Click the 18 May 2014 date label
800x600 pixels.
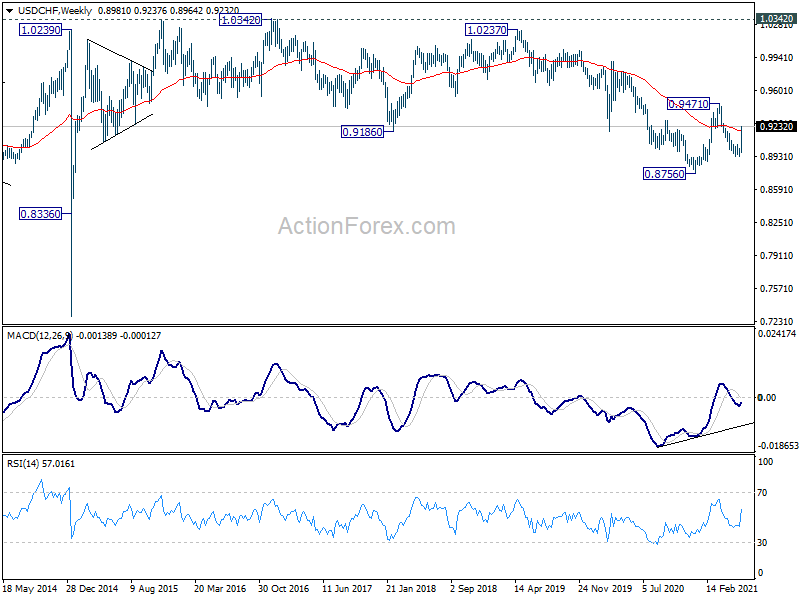coord(30,589)
